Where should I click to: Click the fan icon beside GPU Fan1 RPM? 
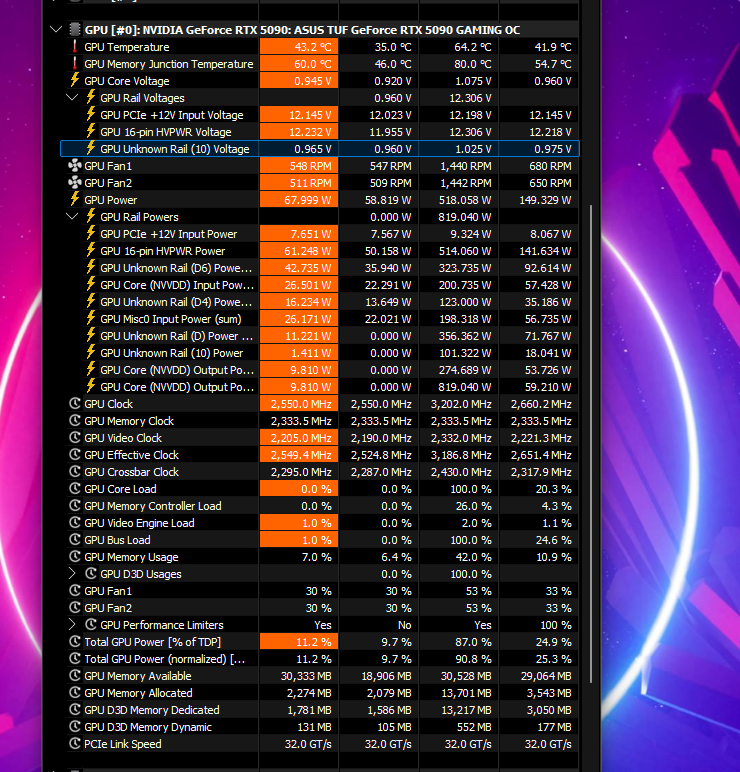pos(74,165)
